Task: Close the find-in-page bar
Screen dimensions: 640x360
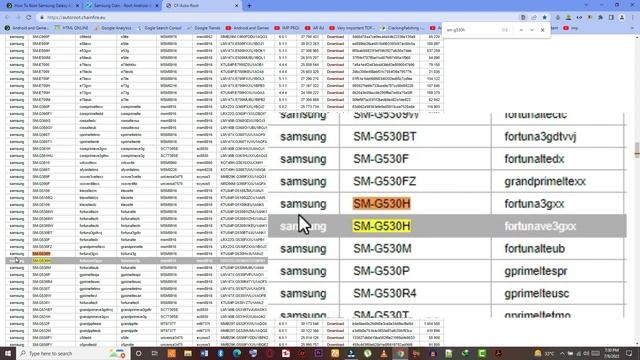Action: tap(542, 30)
